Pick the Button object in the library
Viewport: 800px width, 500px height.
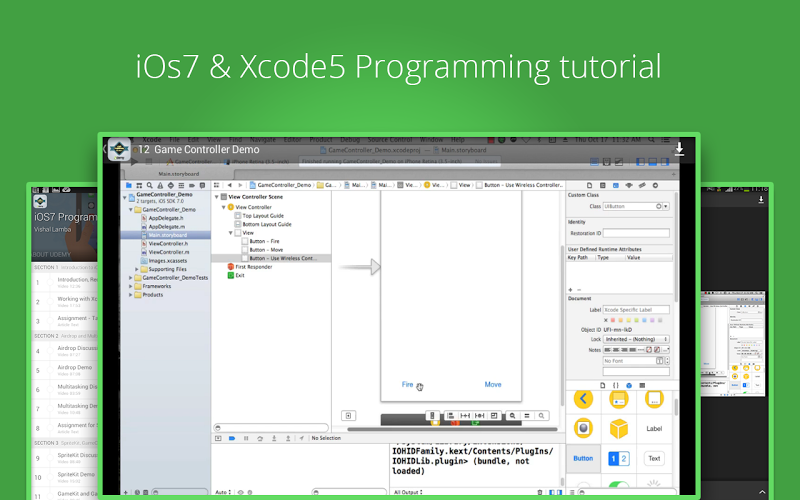(x=583, y=458)
